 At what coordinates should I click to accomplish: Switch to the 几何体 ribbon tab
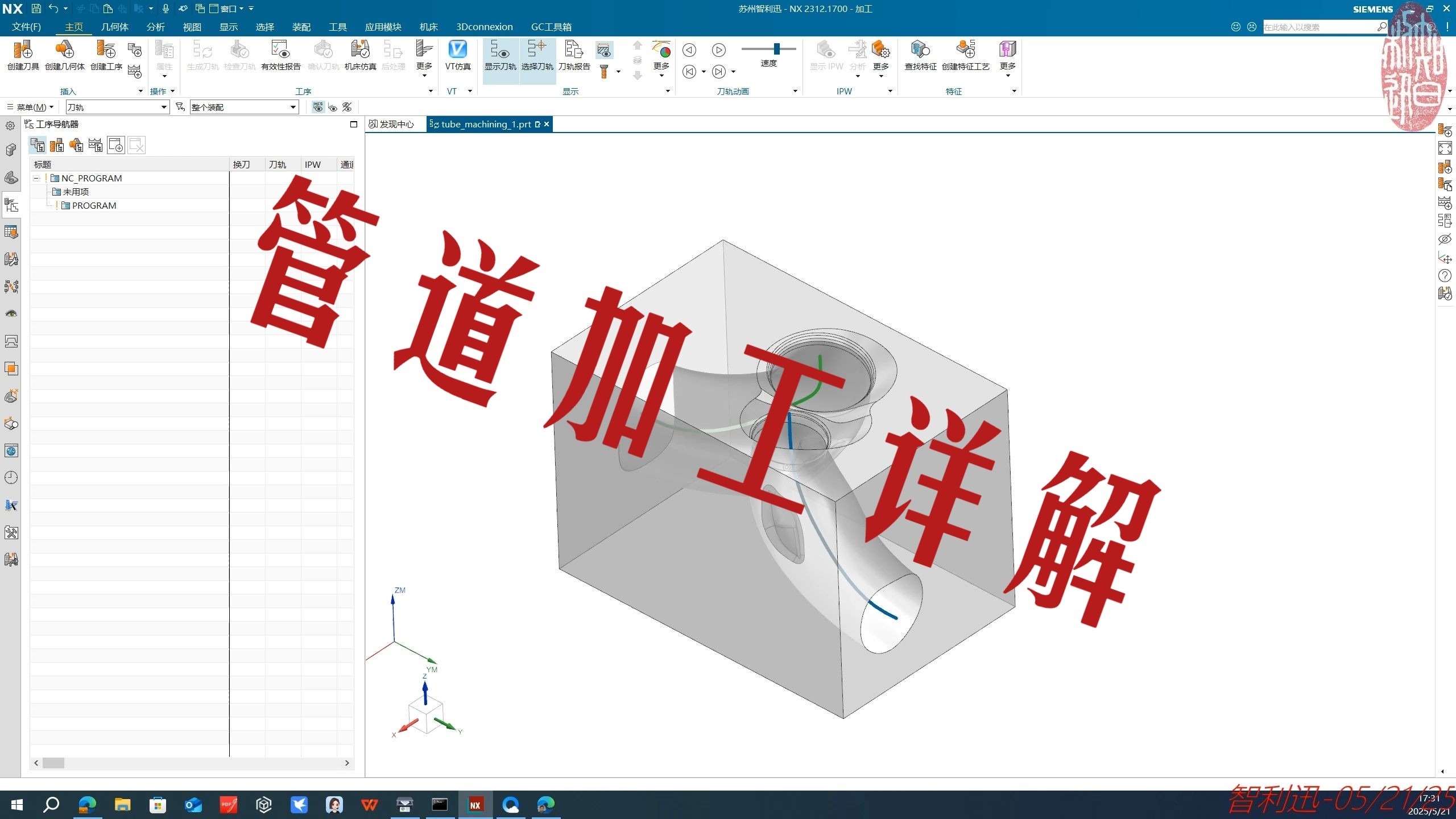[115, 27]
